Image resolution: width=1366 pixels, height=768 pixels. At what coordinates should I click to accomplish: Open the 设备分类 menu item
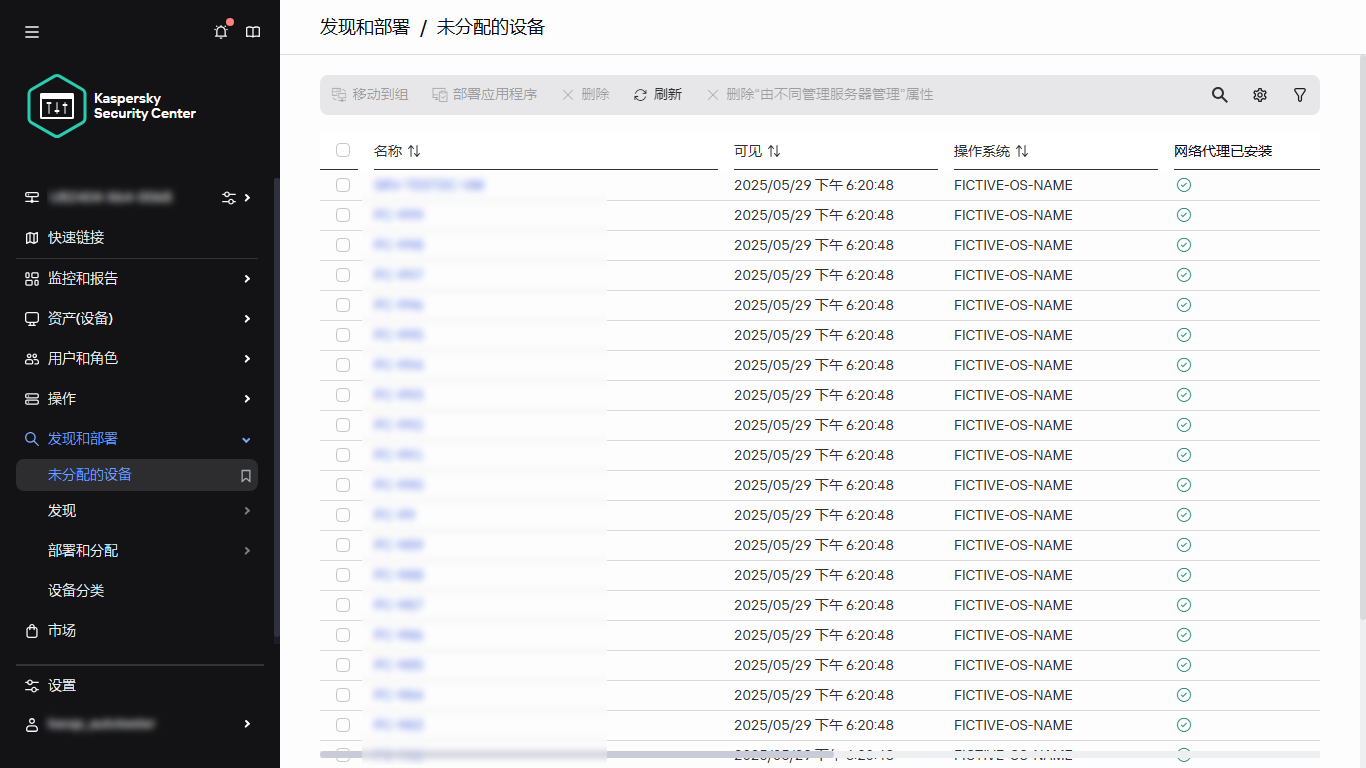click(76, 591)
